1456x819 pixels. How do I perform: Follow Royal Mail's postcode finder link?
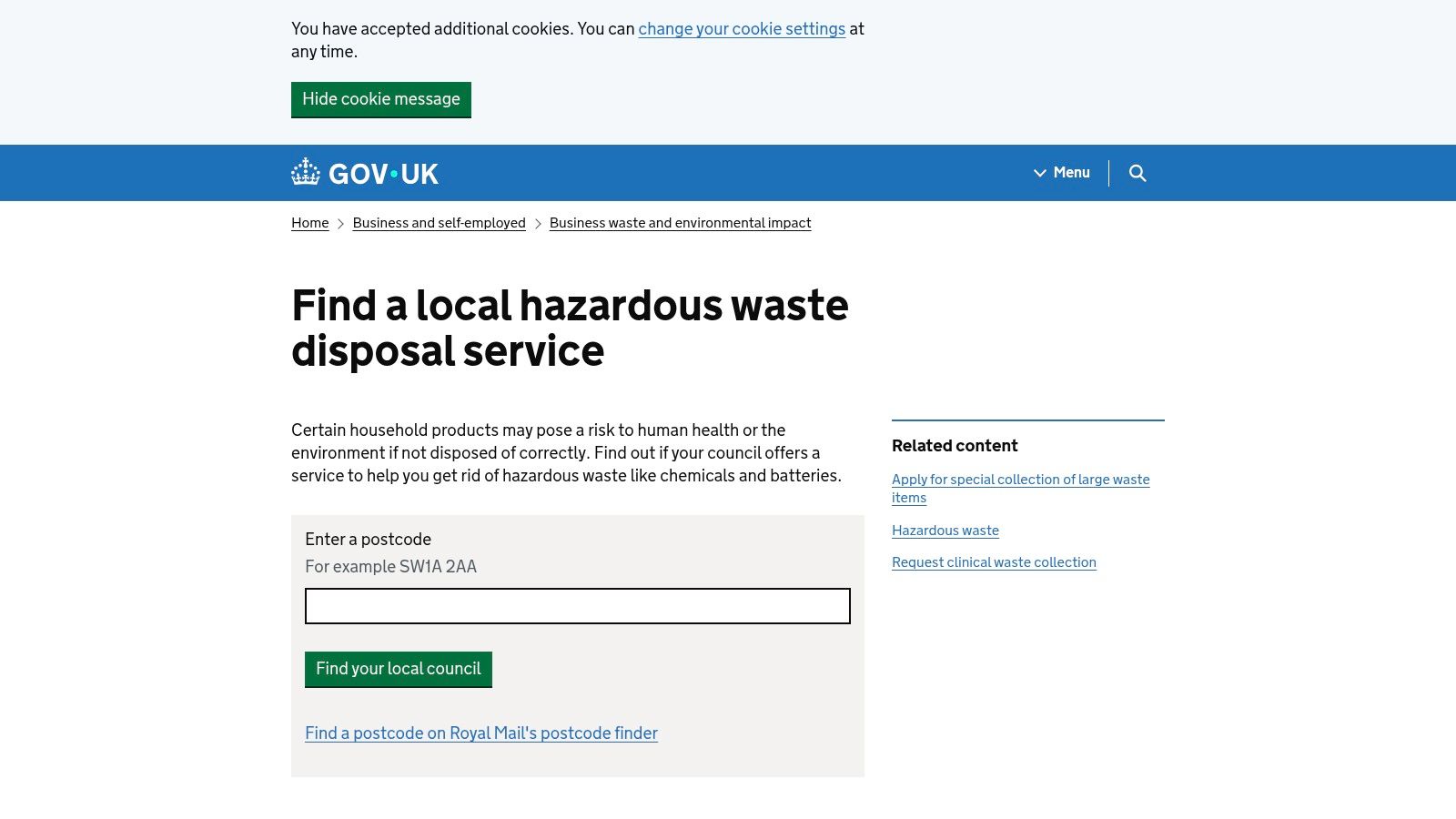click(x=481, y=733)
